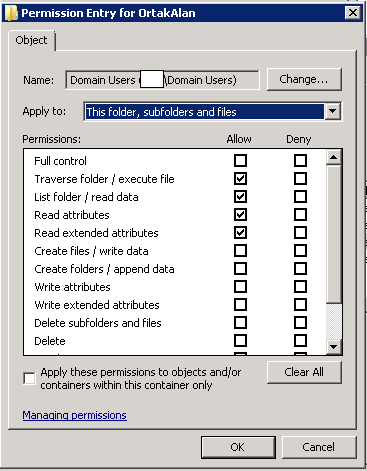The image size is (367, 471).
Task: Check Deny for Write extended attributes
Action: pyautogui.click(x=300, y=305)
